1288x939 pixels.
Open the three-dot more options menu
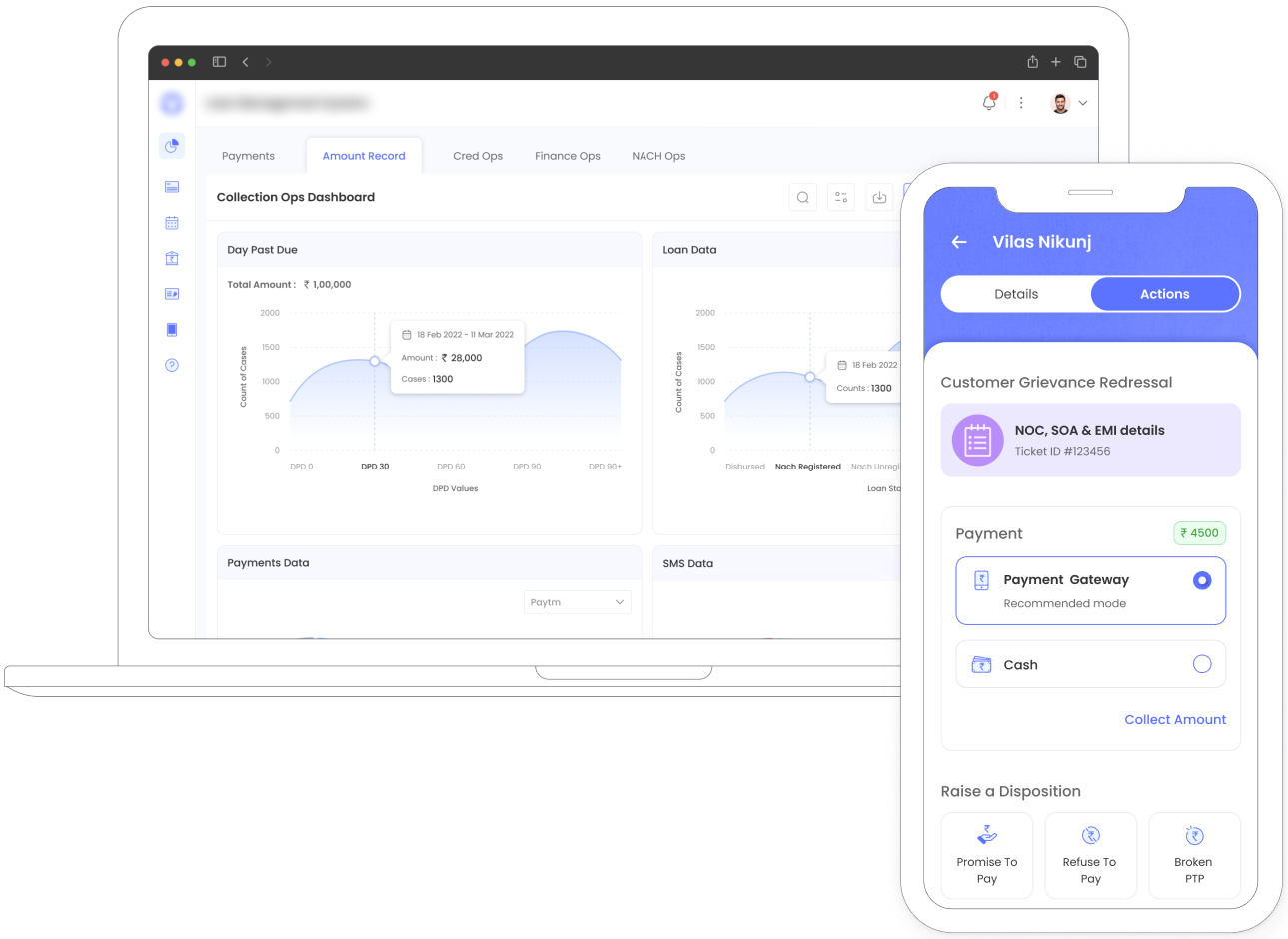[1020, 102]
